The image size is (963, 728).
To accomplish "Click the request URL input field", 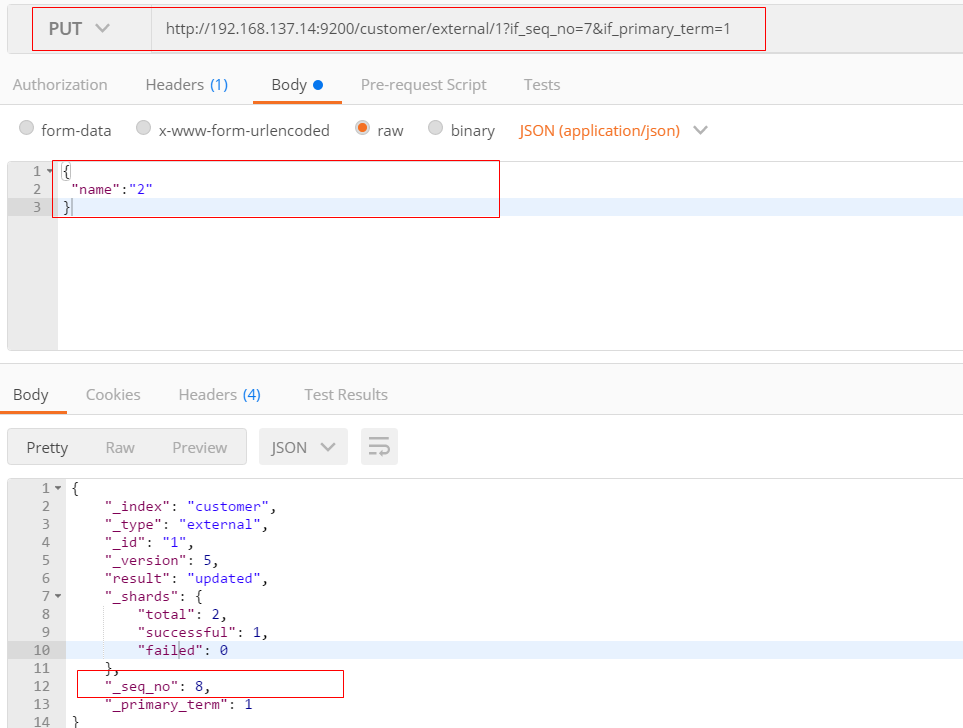I will coord(450,29).
